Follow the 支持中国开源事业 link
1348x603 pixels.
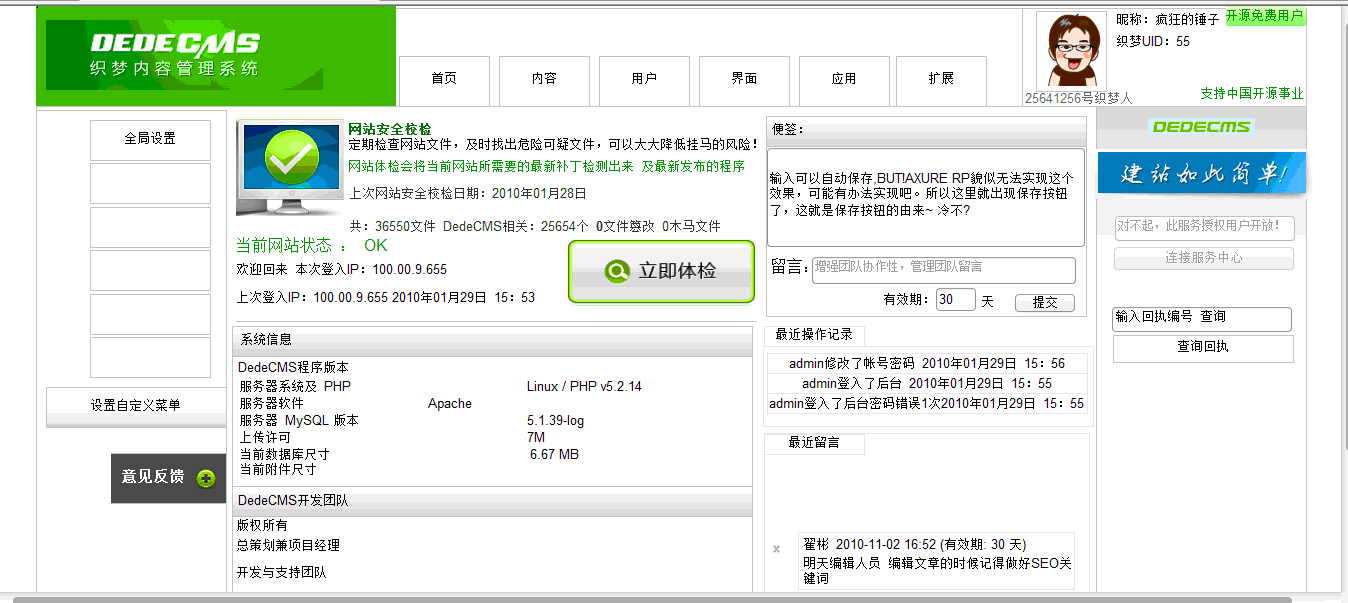point(1252,94)
